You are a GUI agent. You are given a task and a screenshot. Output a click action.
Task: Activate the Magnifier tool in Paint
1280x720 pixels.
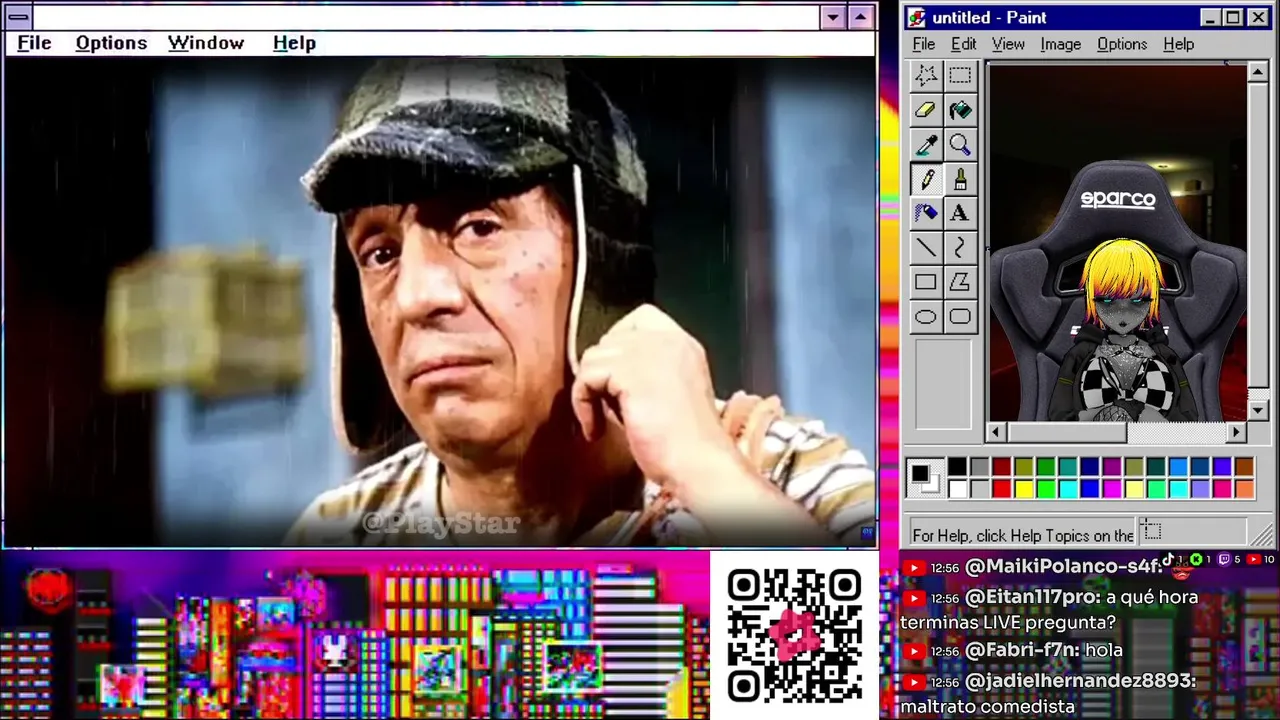(960, 145)
